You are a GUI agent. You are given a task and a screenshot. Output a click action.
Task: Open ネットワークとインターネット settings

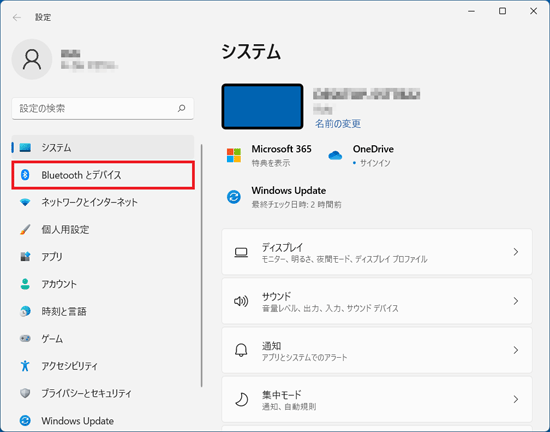click(x=103, y=202)
